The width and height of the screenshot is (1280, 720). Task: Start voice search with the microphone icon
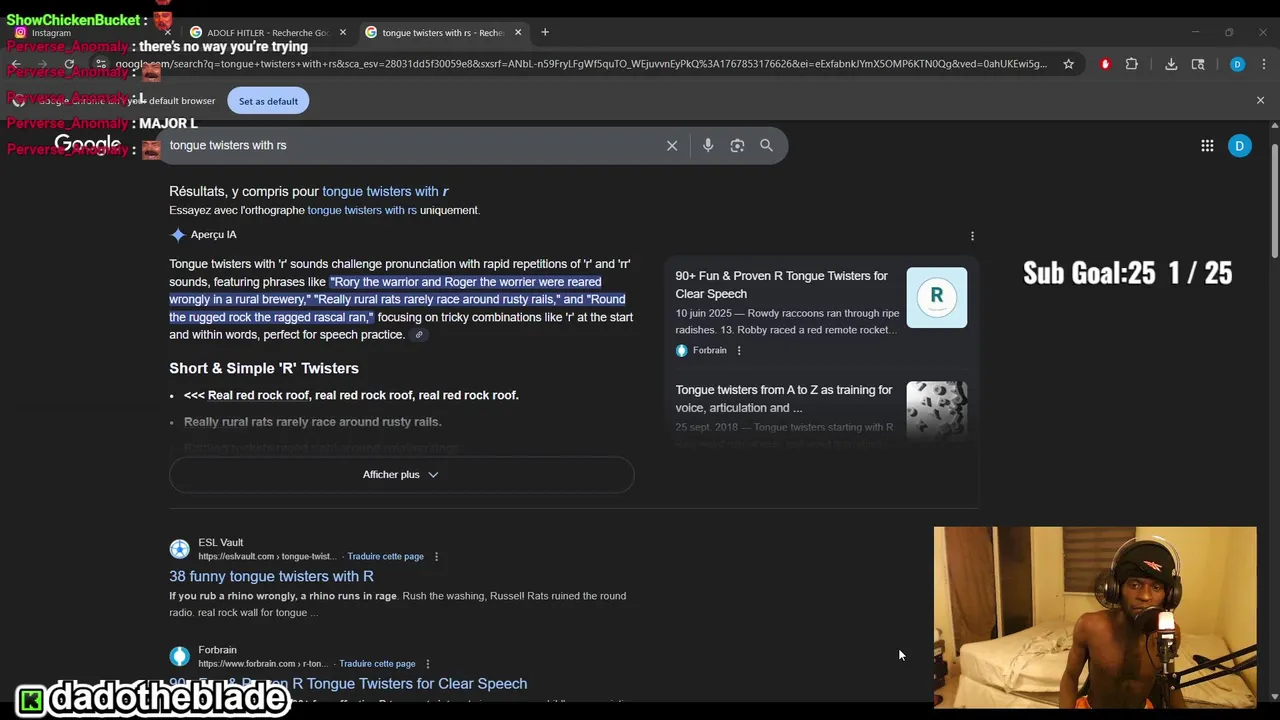pyautogui.click(x=708, y=146)
